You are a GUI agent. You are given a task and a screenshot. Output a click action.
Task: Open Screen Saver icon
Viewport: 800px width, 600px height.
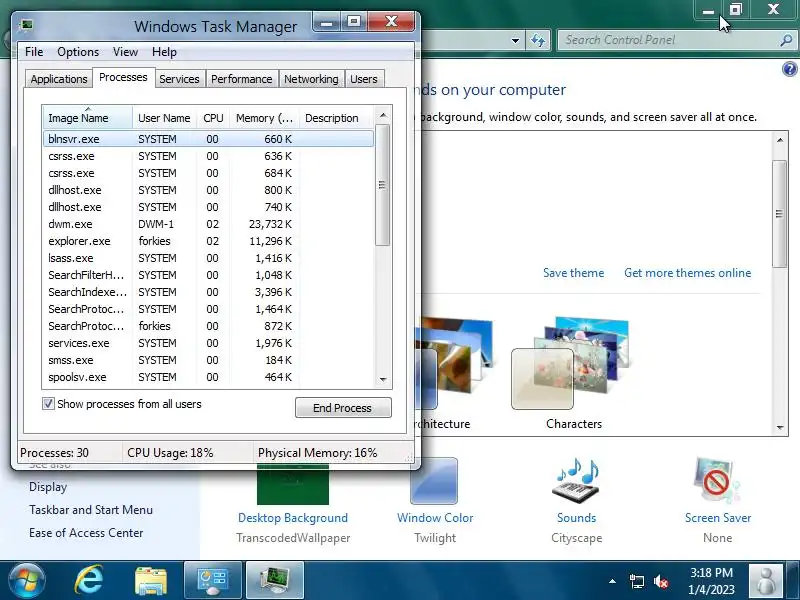tap(717, 481)
